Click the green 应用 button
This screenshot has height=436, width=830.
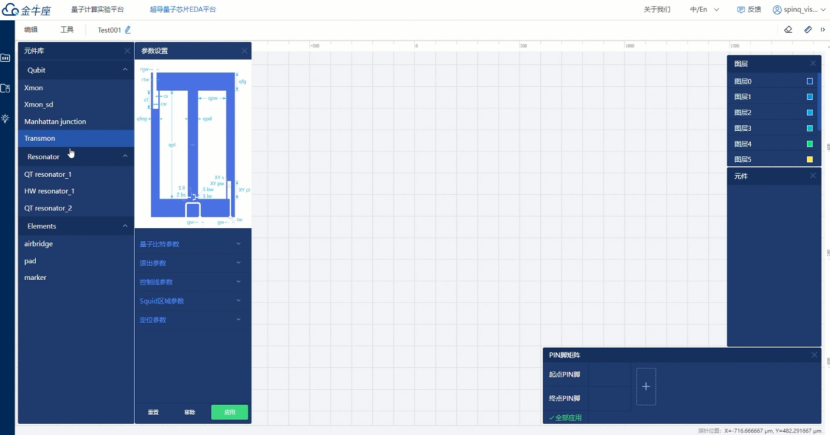(x=229, y=412)
